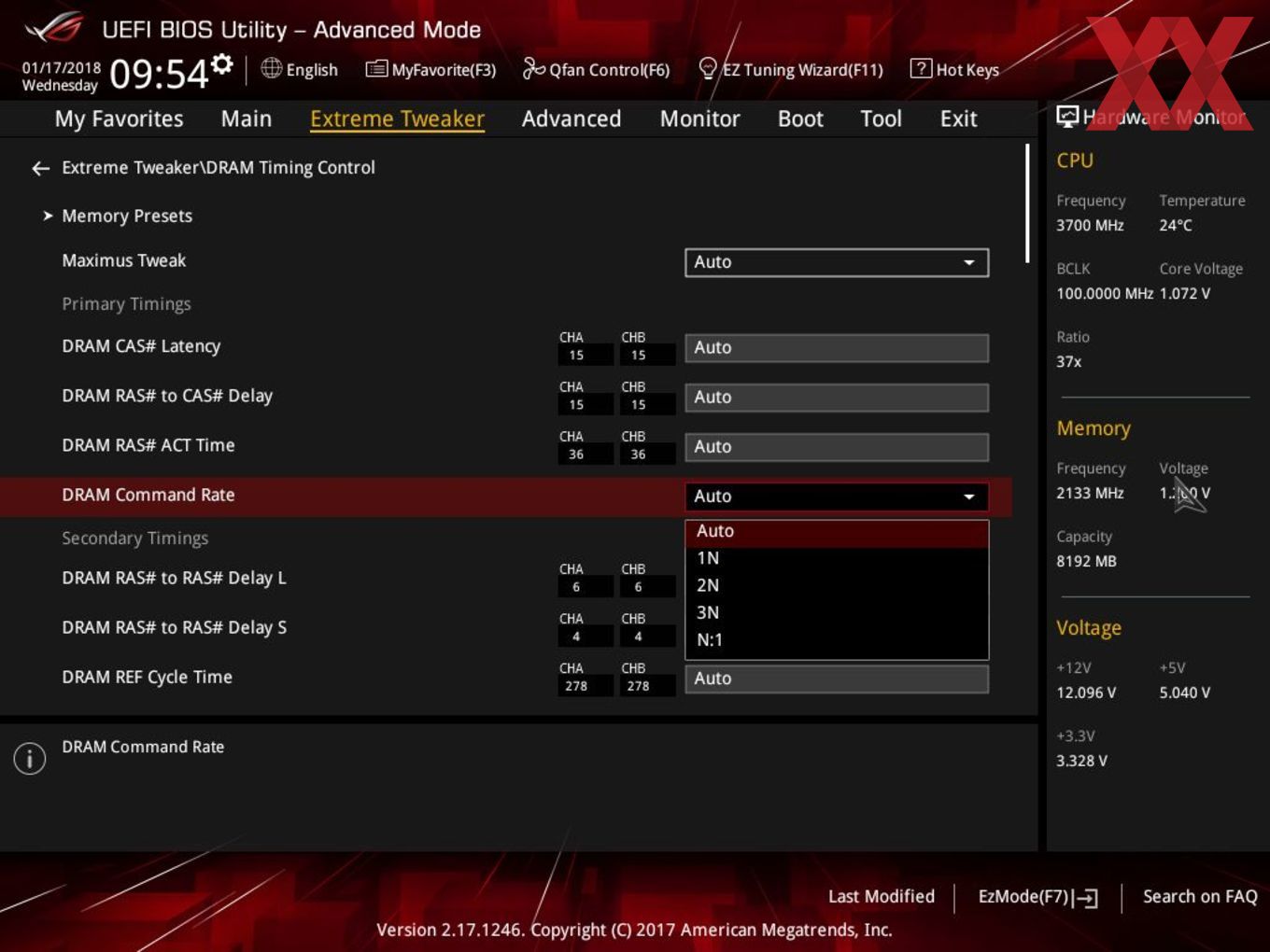
Task: Open the Advanced tab
Action: (x=571, y=119)
